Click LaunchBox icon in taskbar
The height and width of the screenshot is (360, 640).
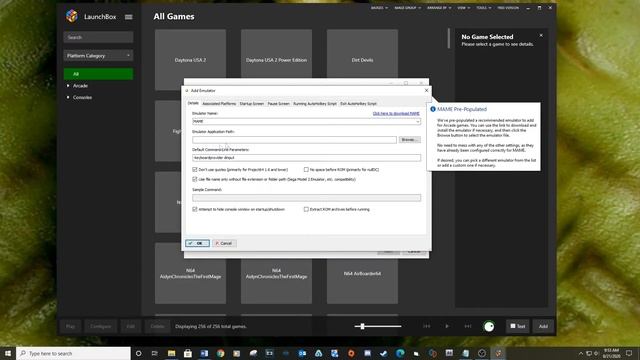click(x=498, y=353)
